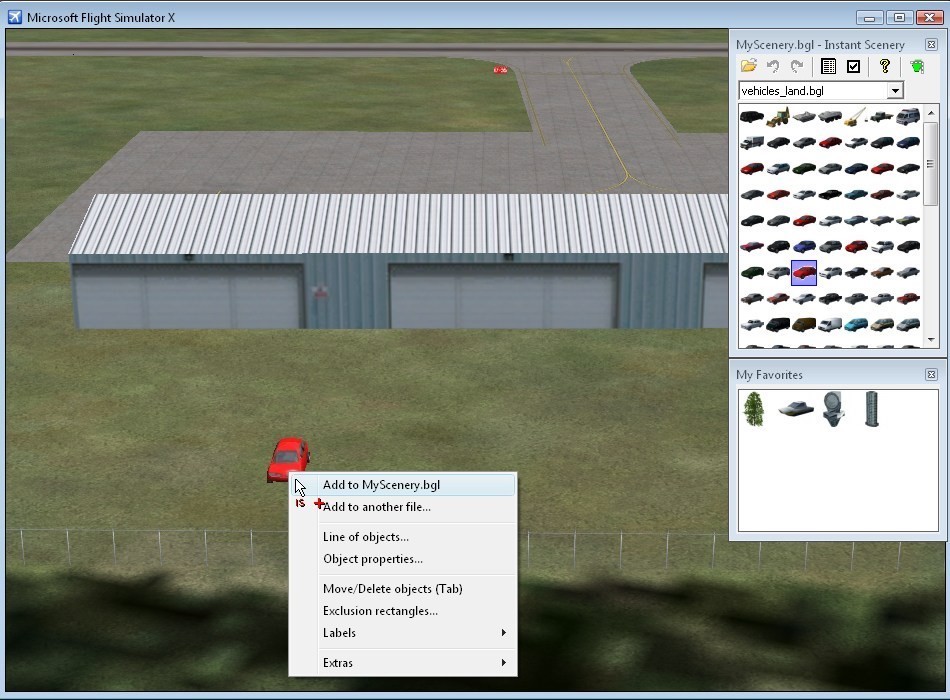Open Object properties... from context menu

click(x=372, y=559)
